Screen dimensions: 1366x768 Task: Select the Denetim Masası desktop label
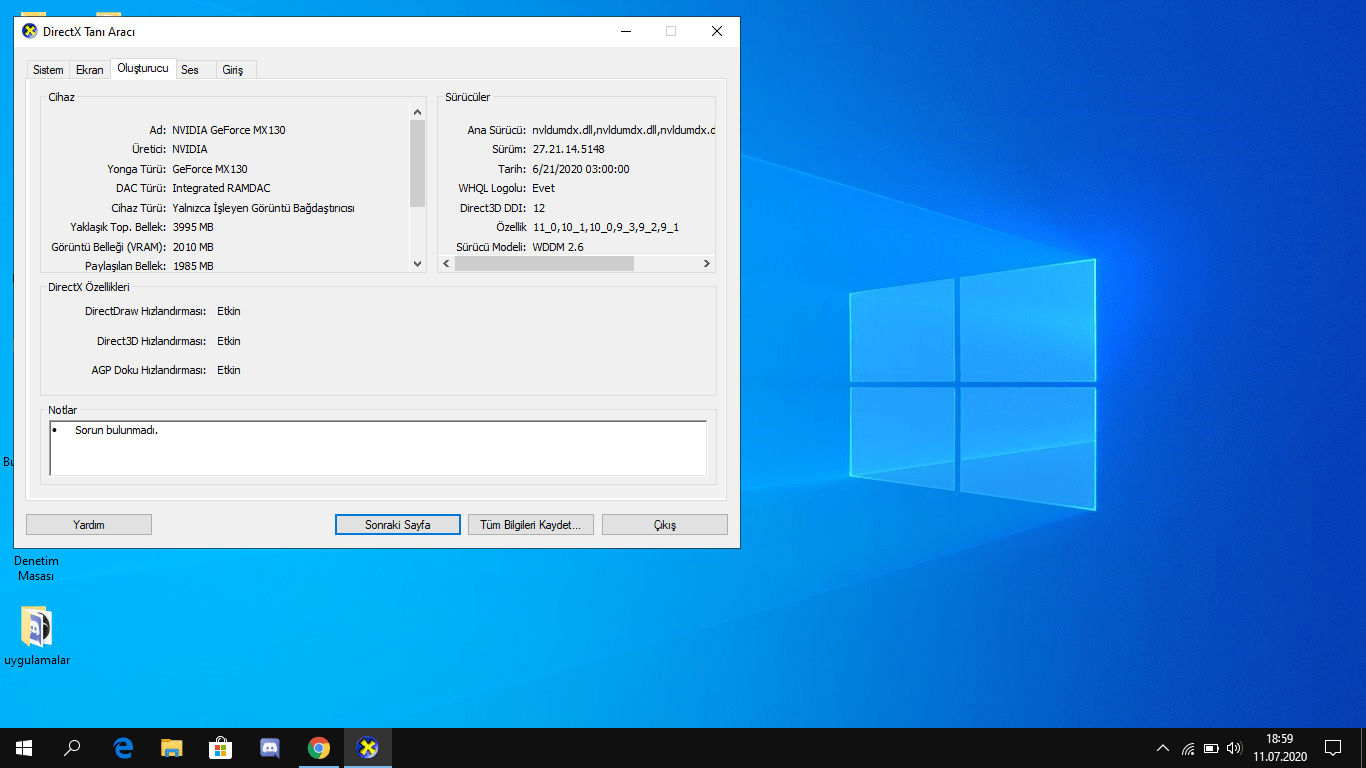[36, 569]
